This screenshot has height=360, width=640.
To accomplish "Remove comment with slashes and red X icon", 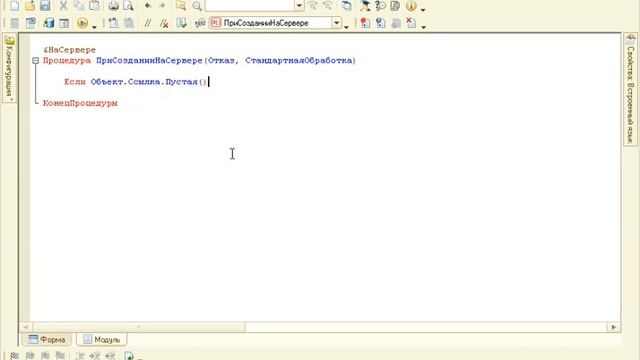I will (x=164, y=23).
